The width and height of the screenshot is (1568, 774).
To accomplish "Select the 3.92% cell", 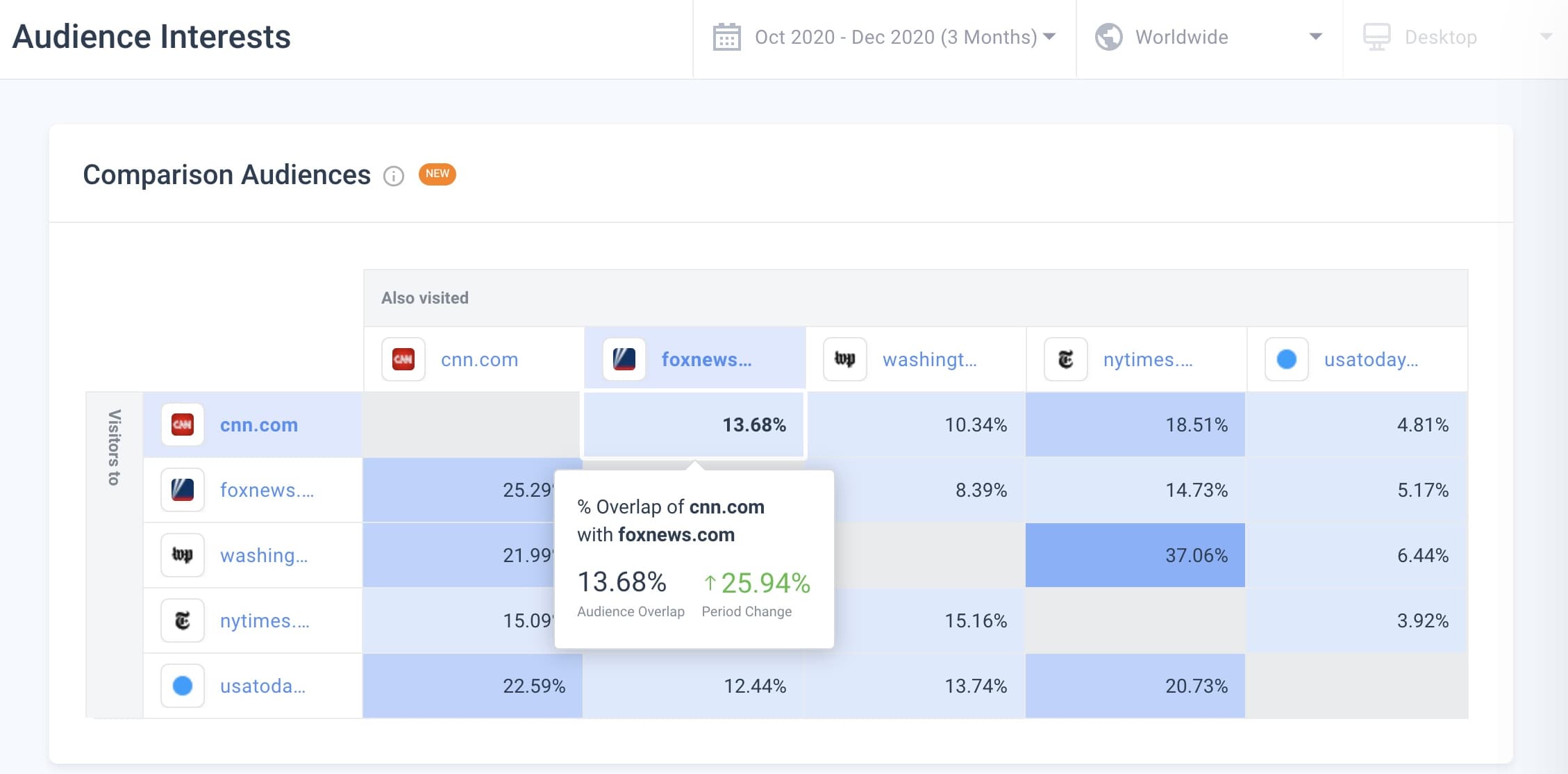I will [x=1357, y=620].
